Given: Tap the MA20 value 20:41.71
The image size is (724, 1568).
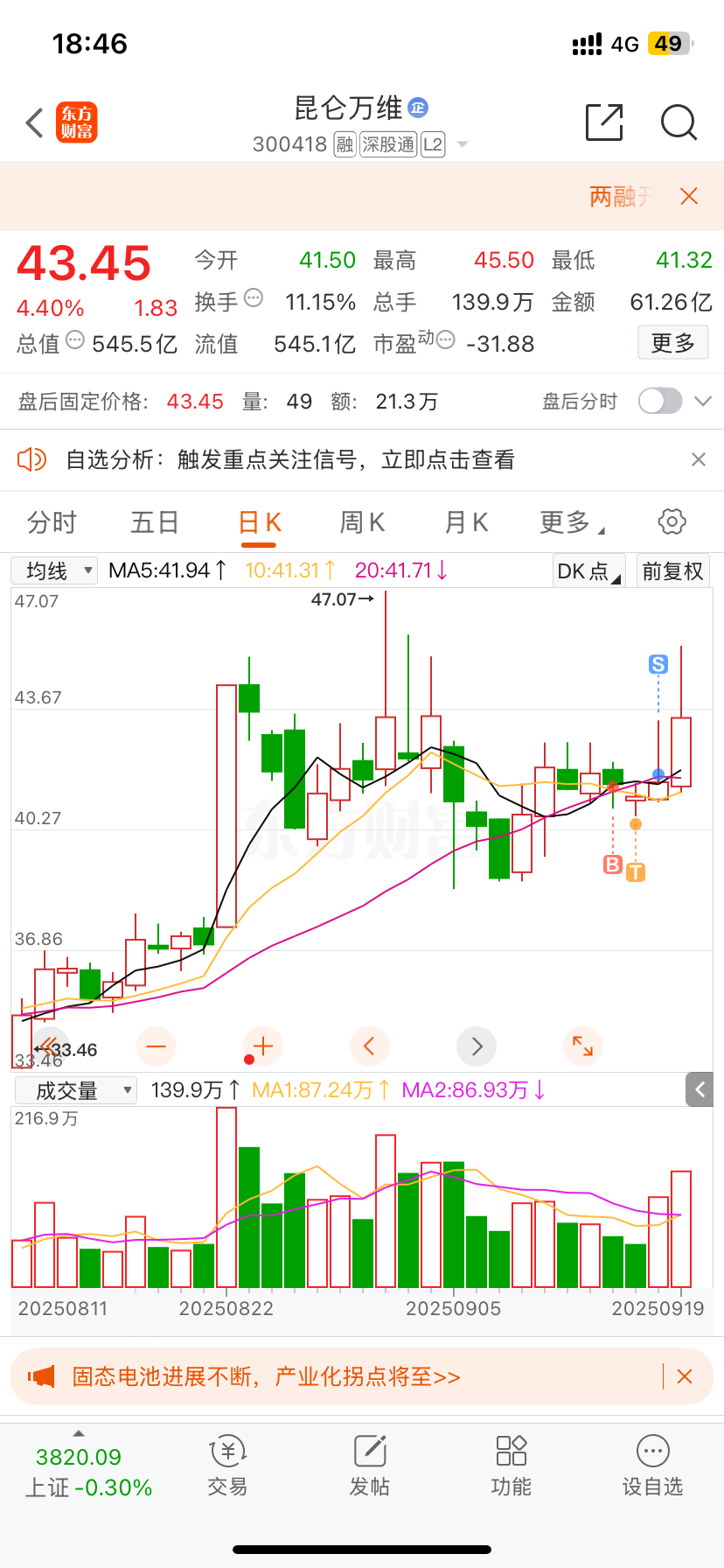Looking at the screenshot, I should tap(400, 570).
